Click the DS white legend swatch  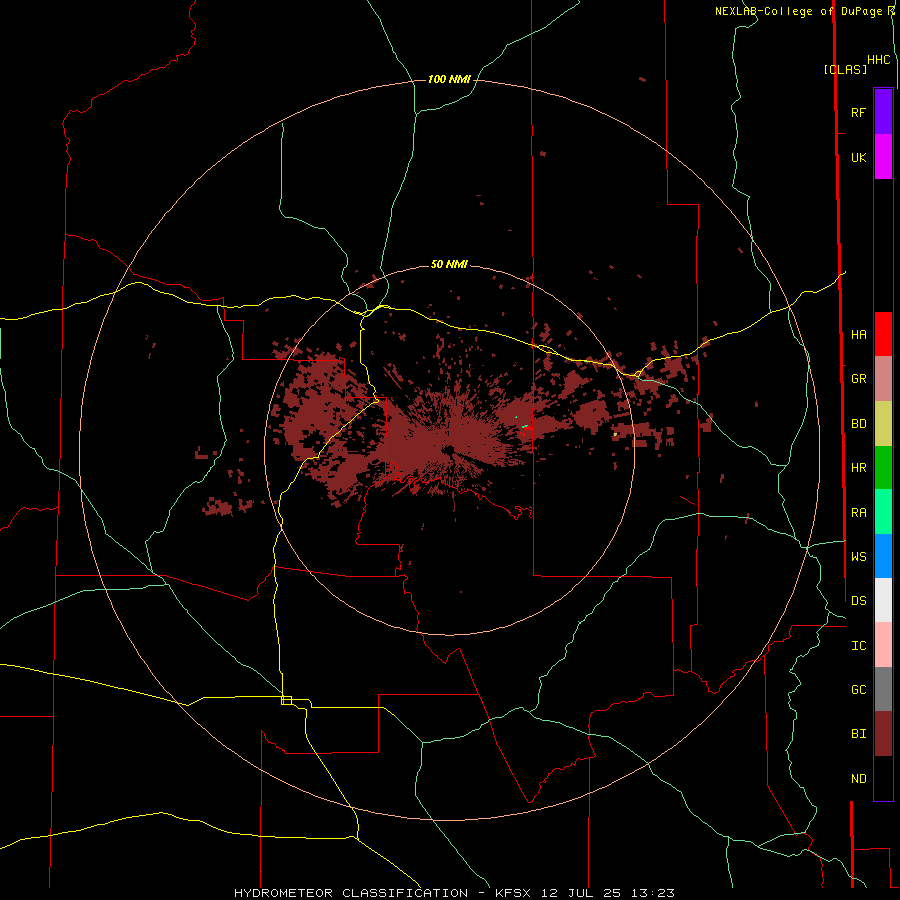tap(883, 600)
